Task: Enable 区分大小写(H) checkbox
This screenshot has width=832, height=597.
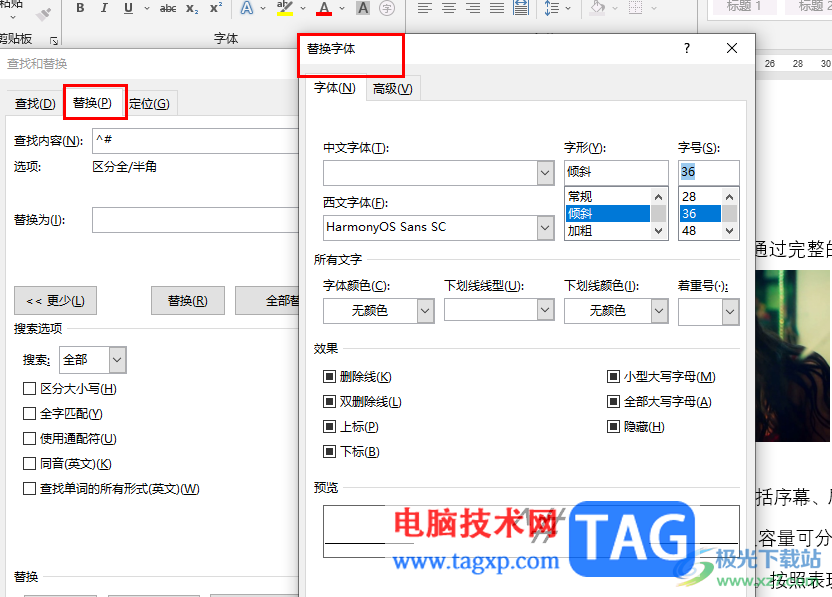Action: [29, 389]
